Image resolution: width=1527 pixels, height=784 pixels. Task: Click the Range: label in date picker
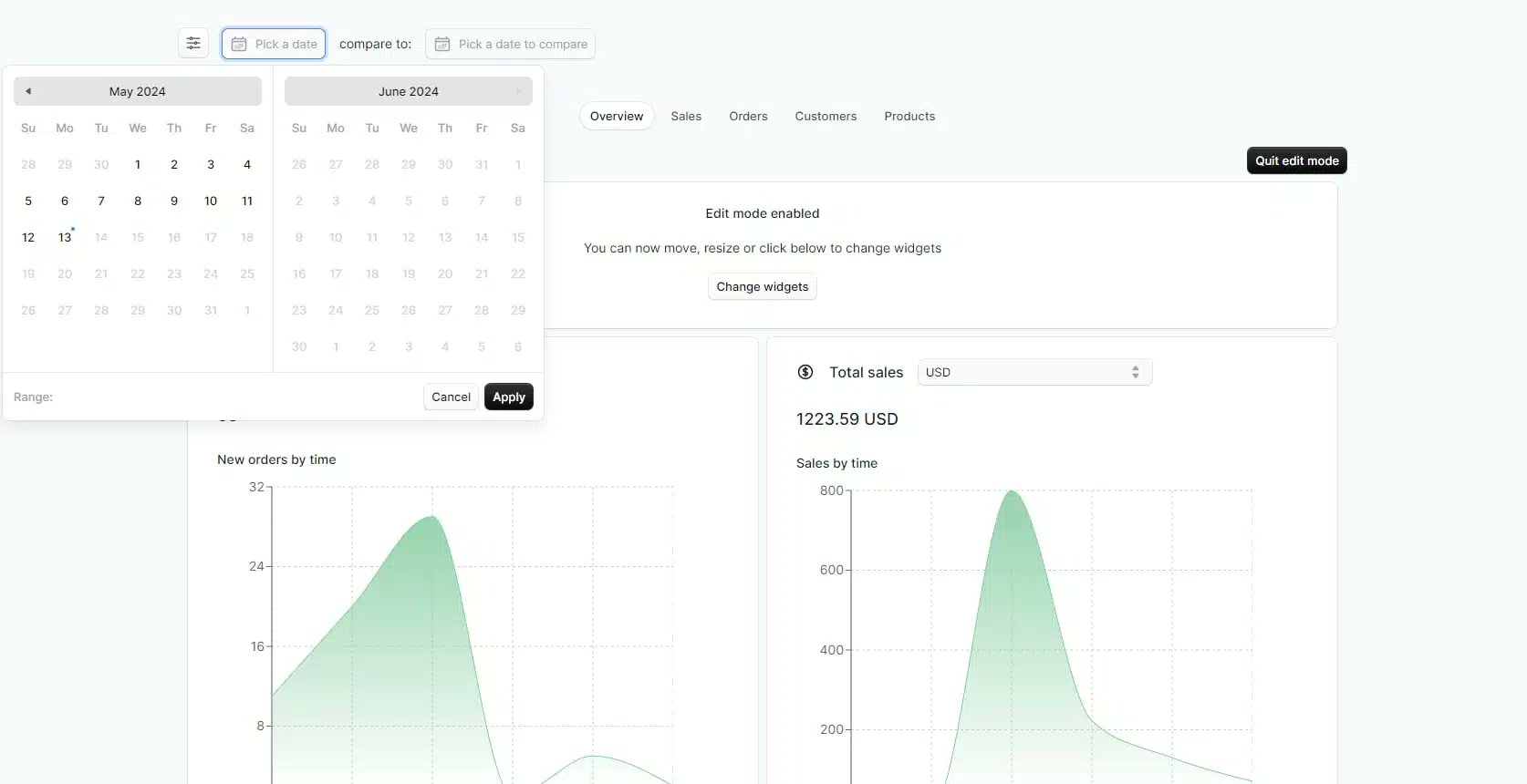pyautogui.click(x=33, y=397)
